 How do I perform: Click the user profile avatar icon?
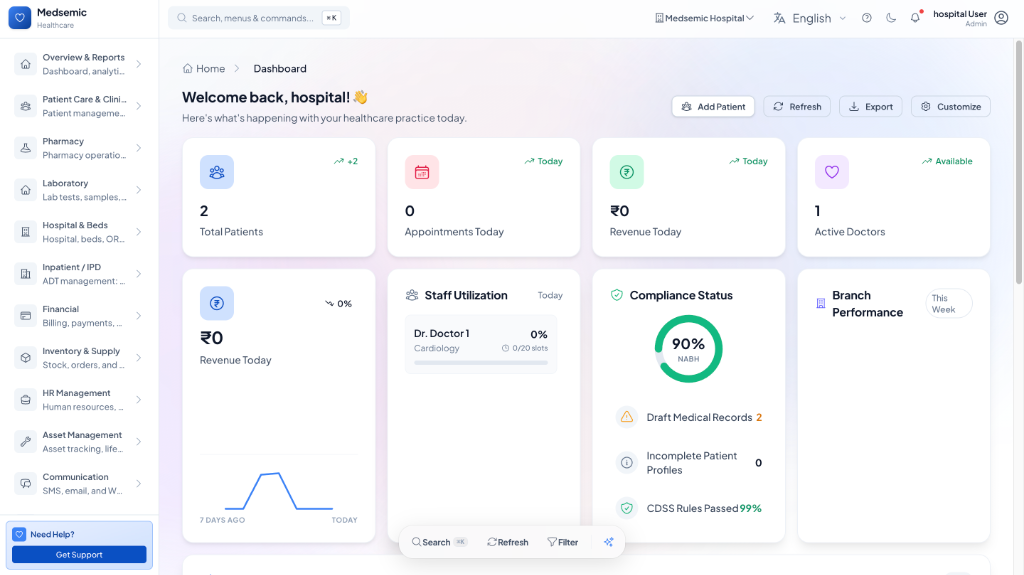(1001, 18)
